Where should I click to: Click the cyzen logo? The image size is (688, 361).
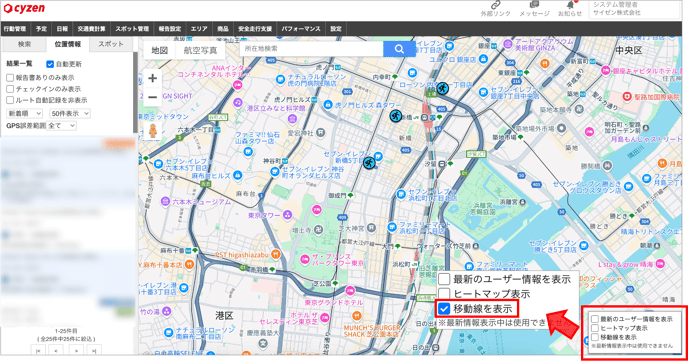coord(24,8)
